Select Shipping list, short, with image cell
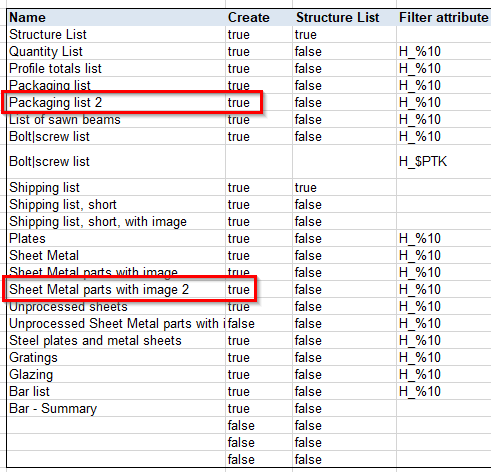 pyautogui.click(x=116, y=221)
